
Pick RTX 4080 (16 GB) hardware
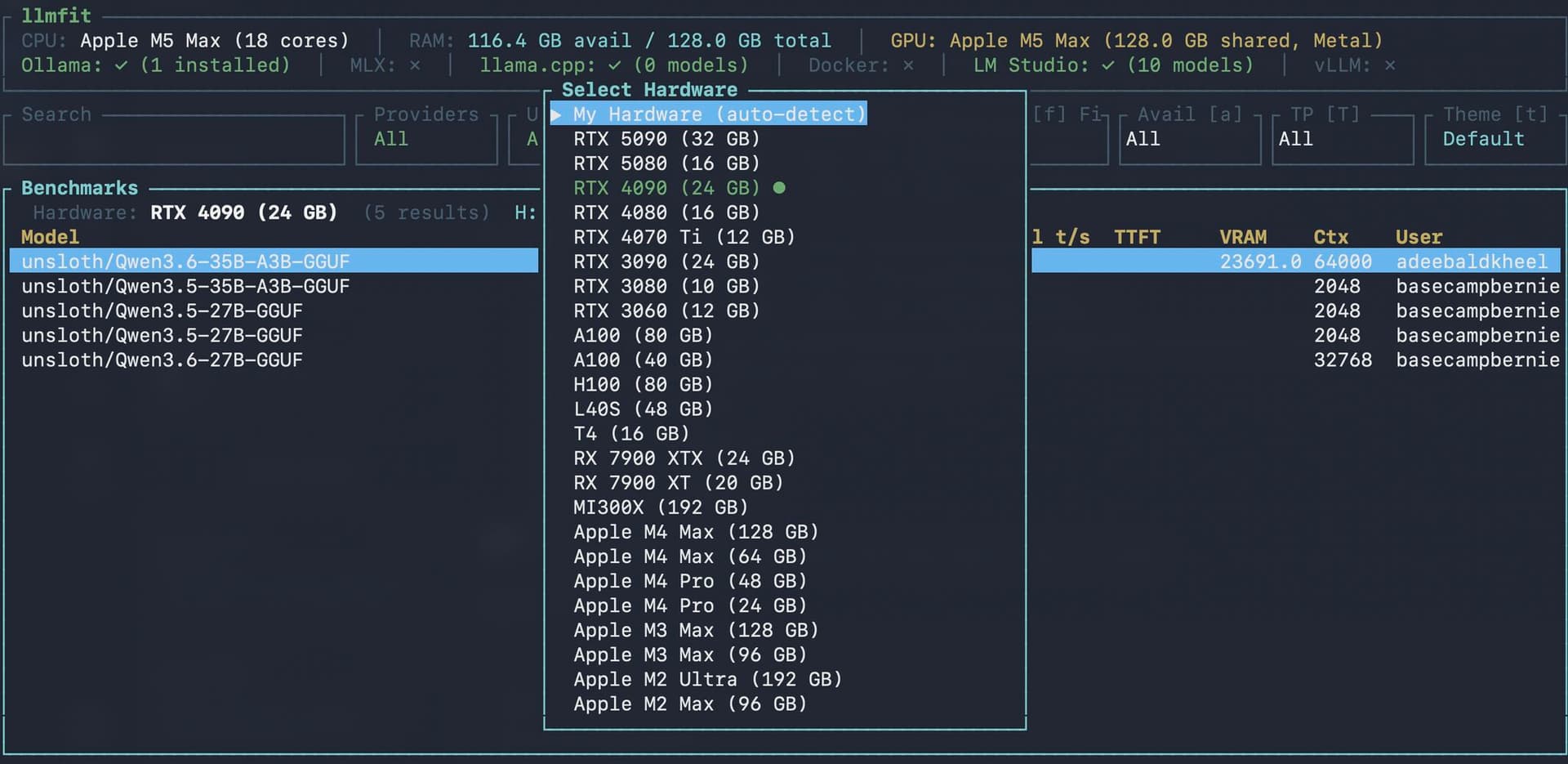pyautogui.click(x=666, y=212)
